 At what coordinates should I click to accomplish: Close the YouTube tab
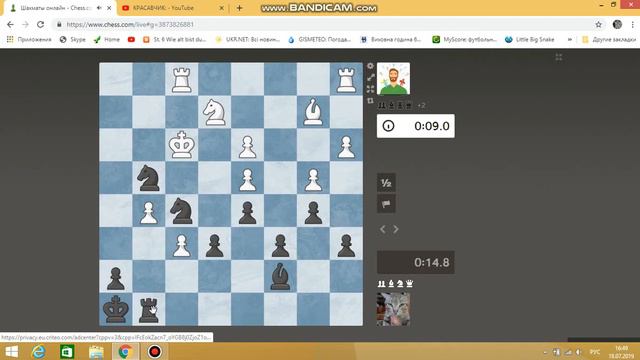point(222,8)
